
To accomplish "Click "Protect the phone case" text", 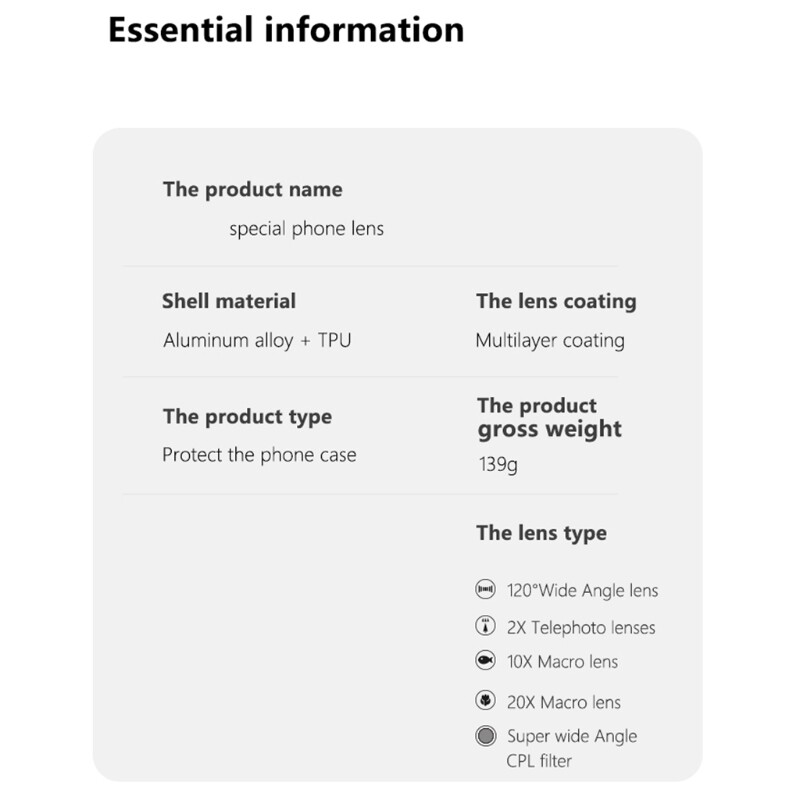I will (x=259, y=455).
